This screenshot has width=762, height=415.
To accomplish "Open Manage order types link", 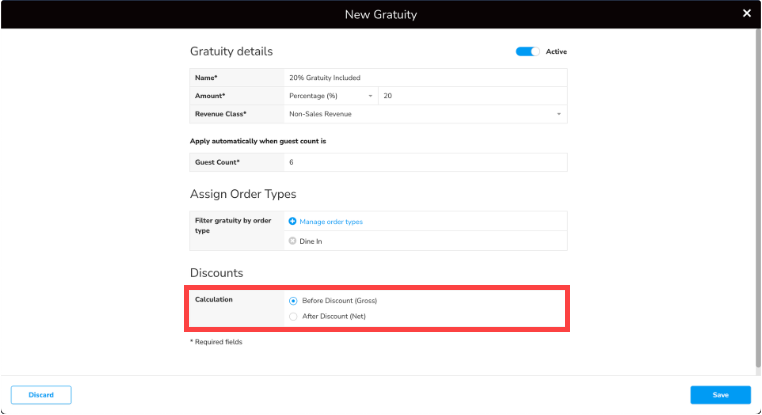I will (331, 221).
